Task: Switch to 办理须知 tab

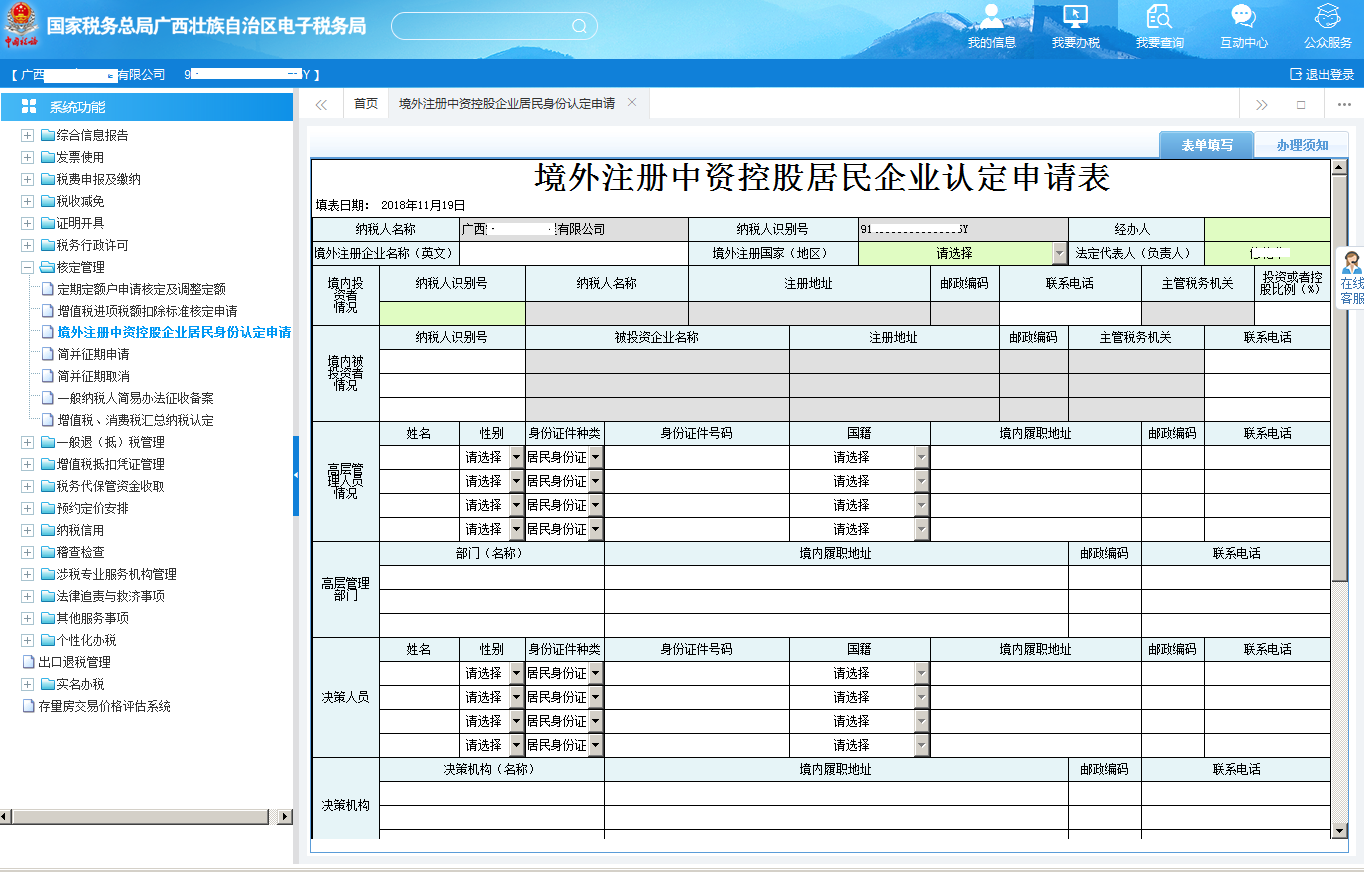Action: [x=1302, y=145]
